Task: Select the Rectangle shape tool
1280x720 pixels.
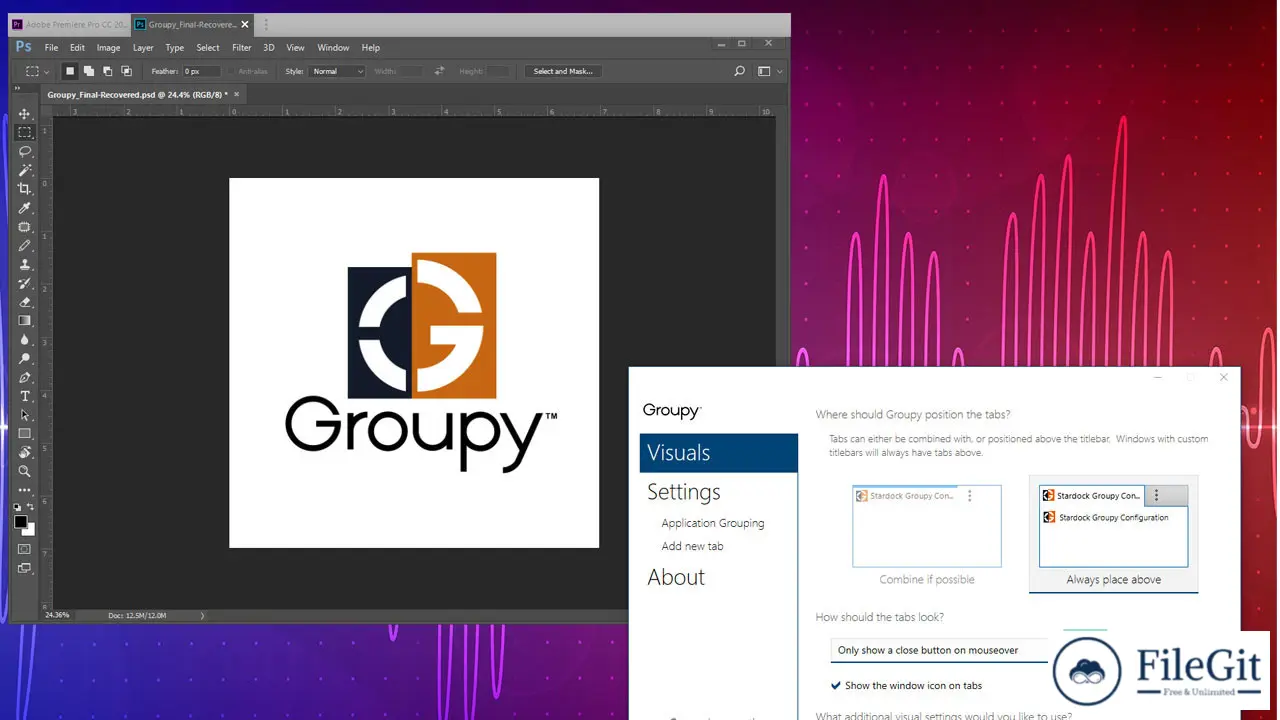Action: [x=25, y=434]
